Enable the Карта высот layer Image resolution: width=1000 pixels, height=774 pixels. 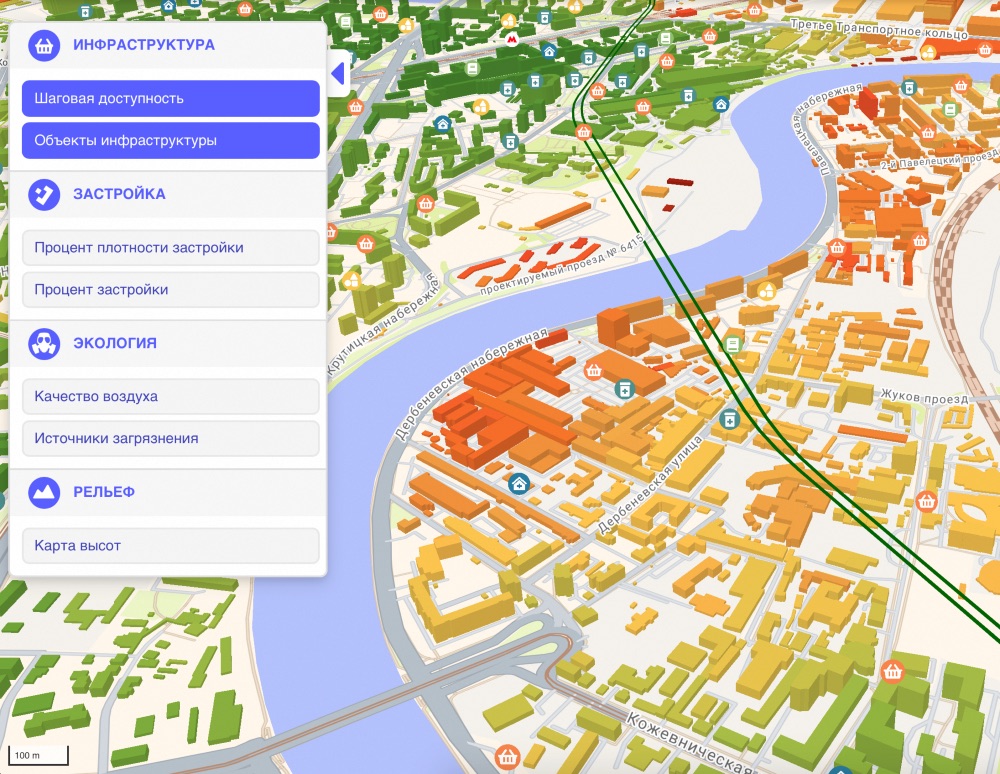[170, 545]
